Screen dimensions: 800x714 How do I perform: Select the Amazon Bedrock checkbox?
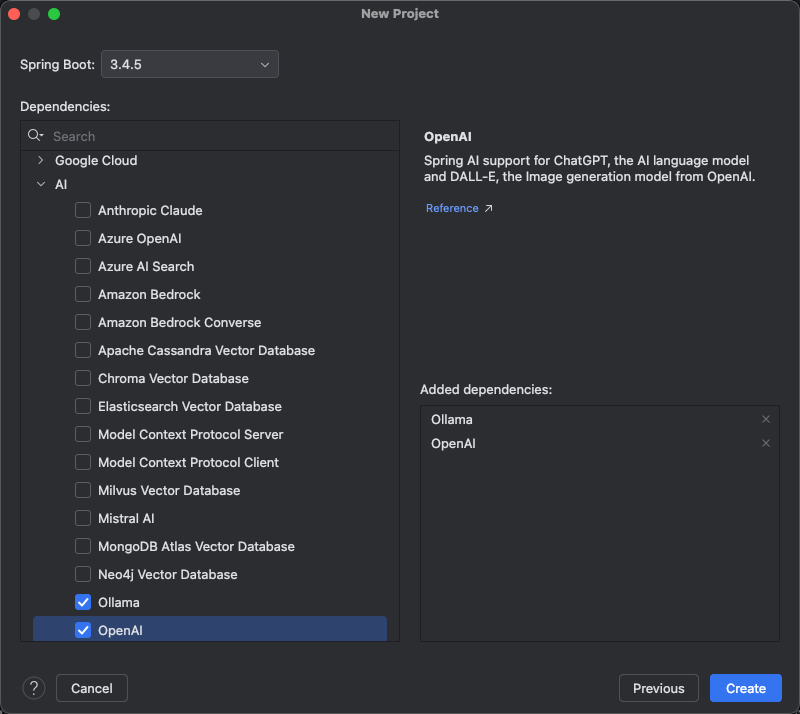[83, 294]
